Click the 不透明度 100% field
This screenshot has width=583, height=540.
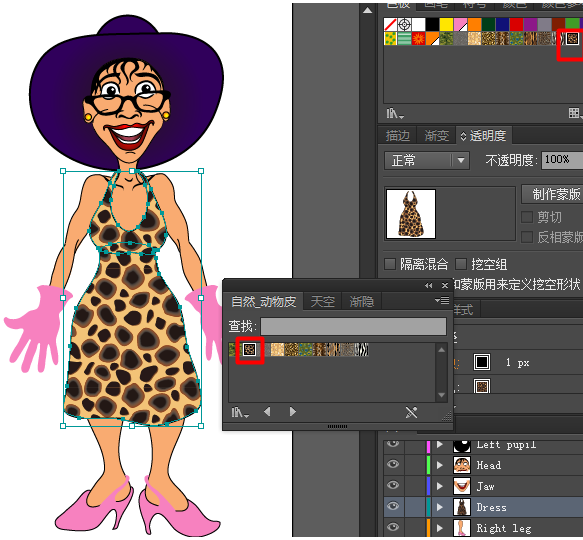562,160
